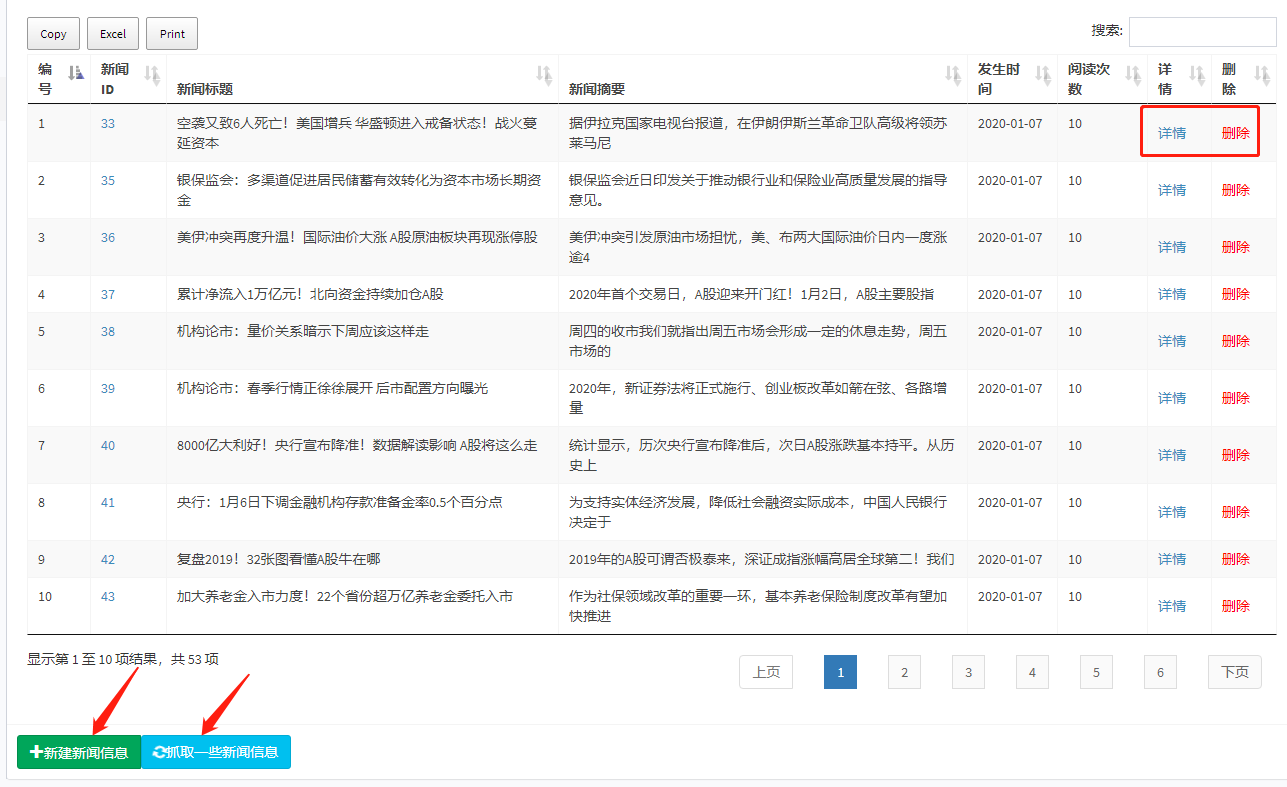This screenshot has height=787, width=1287.
Task: Open news ID 42 link
Action: pos(108,560)
